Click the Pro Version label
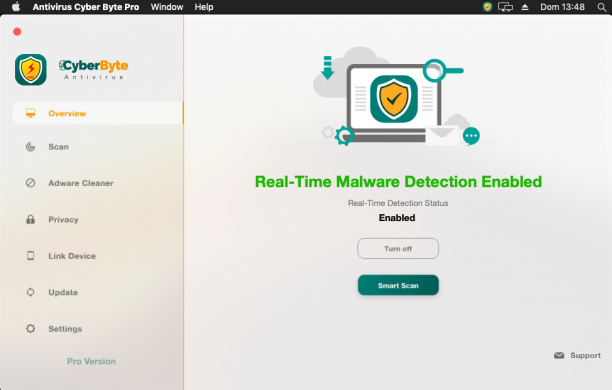This screenshot has height=390, width=612. pos(91,361)
